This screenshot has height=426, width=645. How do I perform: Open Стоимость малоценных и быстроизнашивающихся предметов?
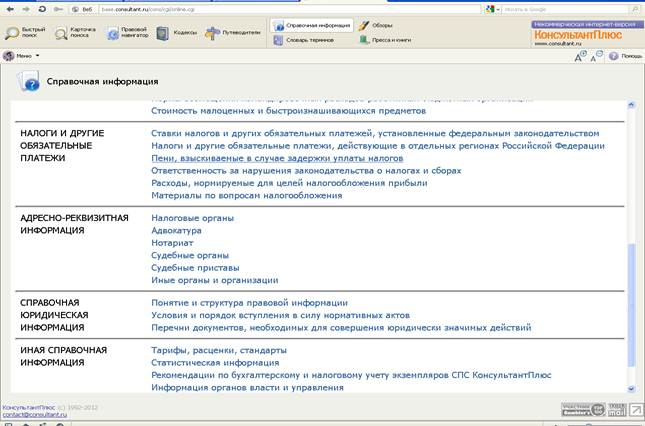(x=288, y=111)
